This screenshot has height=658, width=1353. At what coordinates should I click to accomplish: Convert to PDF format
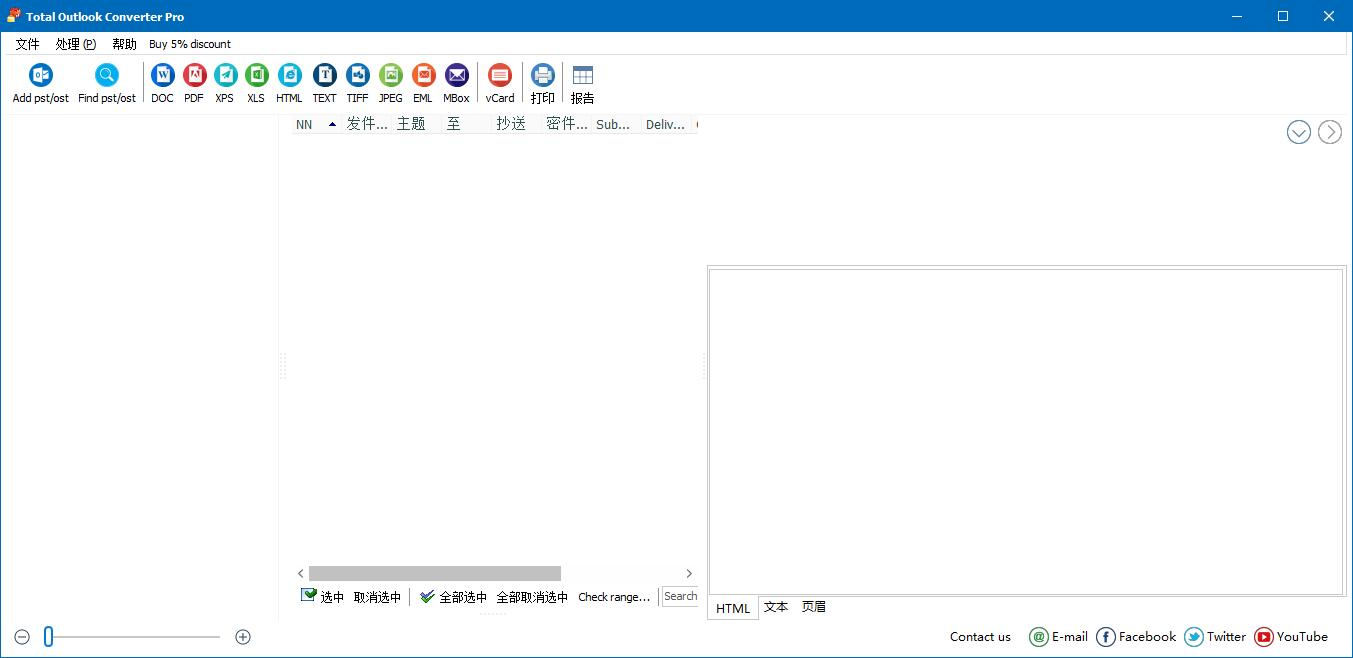[194, 83]
